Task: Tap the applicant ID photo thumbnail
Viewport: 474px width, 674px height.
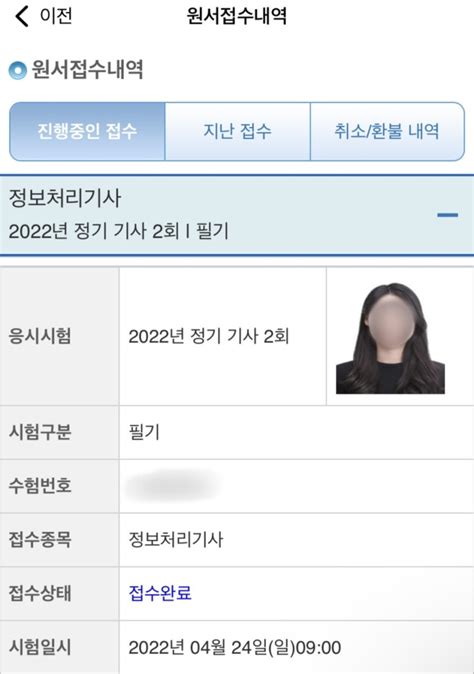Action: pos(390,338)
